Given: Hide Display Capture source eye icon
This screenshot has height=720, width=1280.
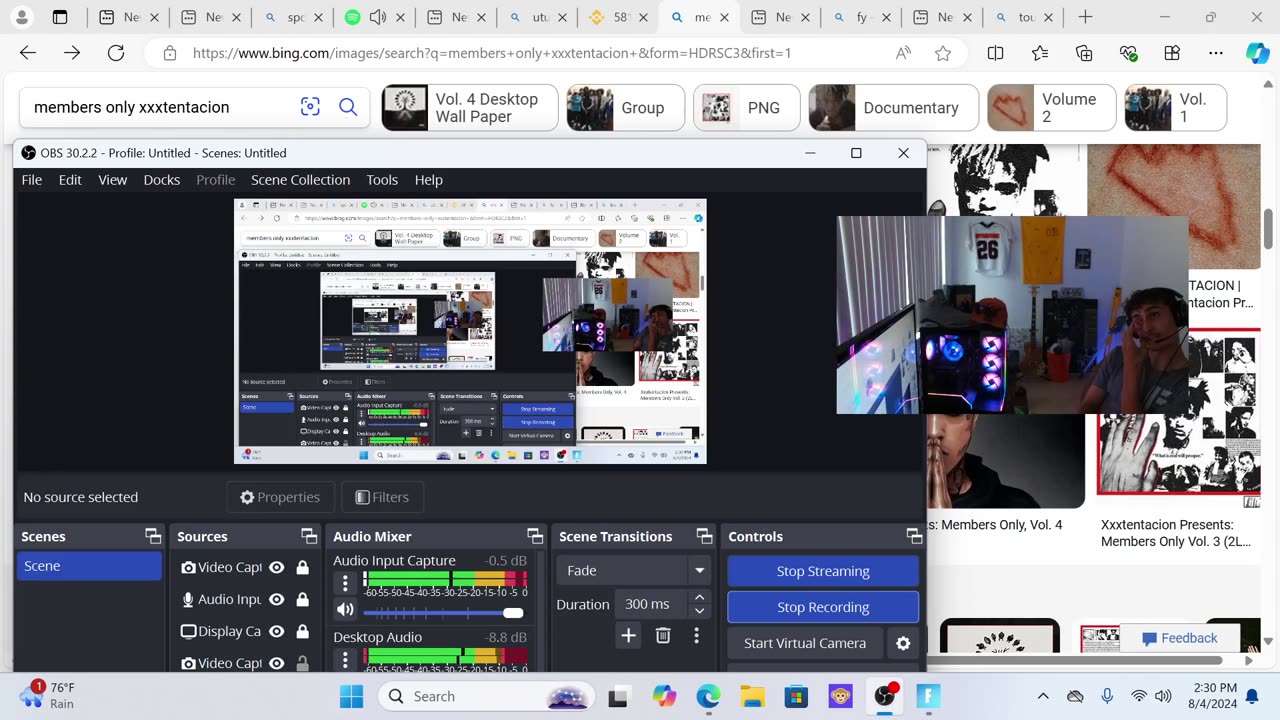Looking at the screenshot, I should click(x=276, y=631).
